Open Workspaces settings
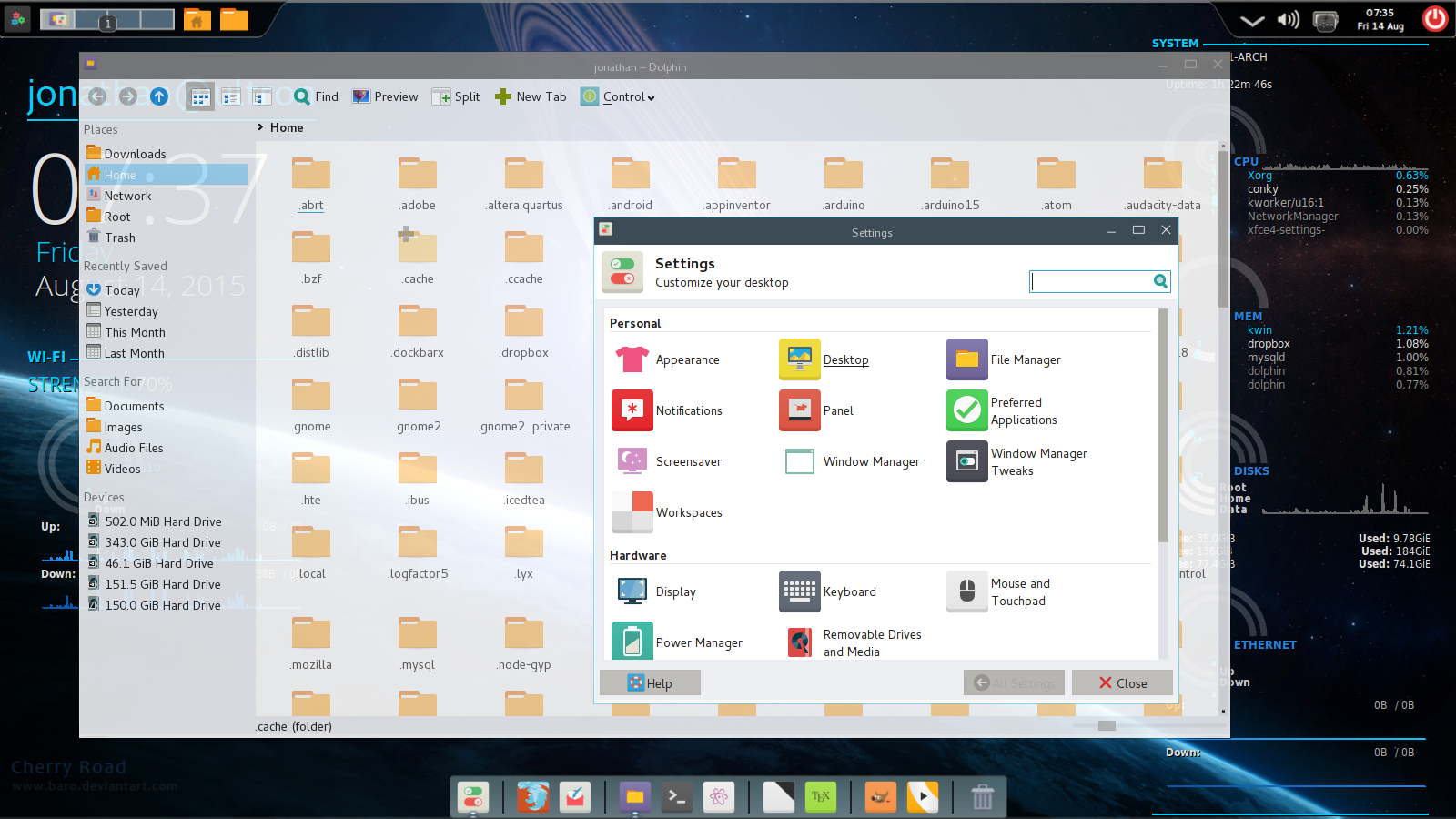Image resolution: width=1456 pixels, height=819 pixels. [668, 513]
